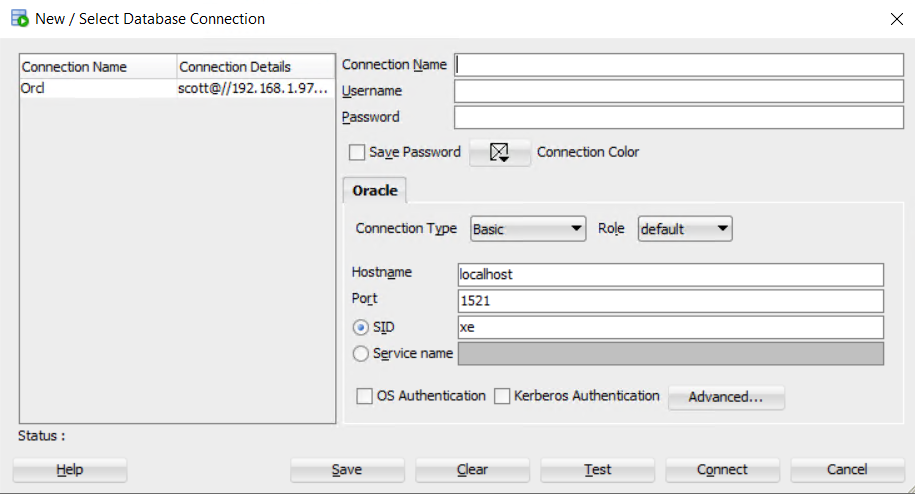Click the Connection Name column header
The height and width of the screenshot is (494, 915).
(x=98, y=67)
